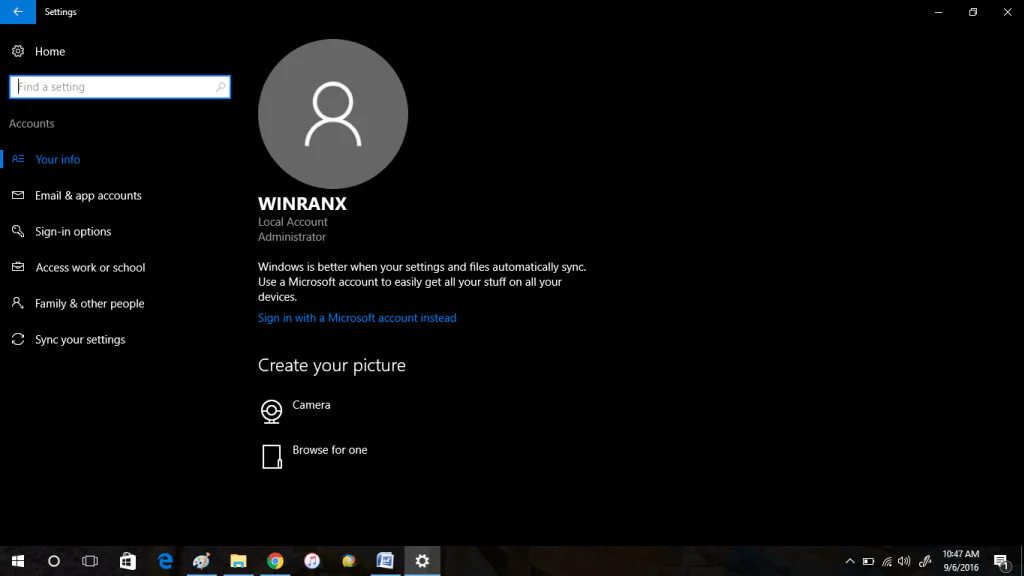The height and width of the screenshot is (576, 1024).
Task: Open the Windows Start menu
Action: (x=18, y=561)
